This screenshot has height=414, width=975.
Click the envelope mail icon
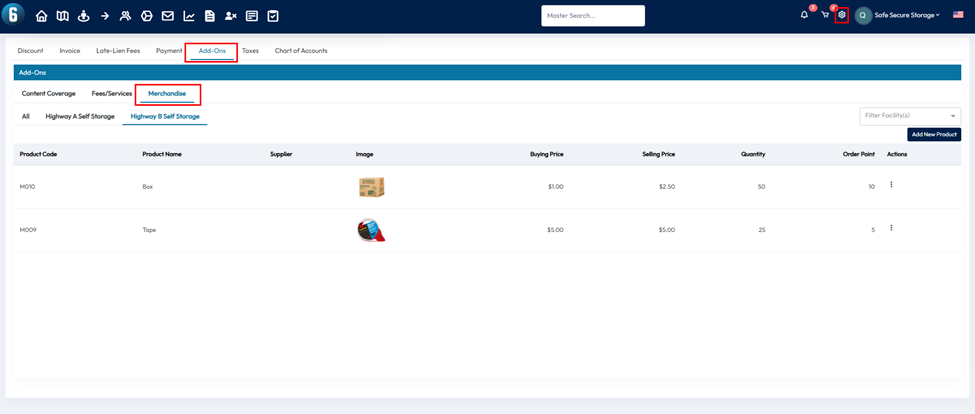coord(167,16)
